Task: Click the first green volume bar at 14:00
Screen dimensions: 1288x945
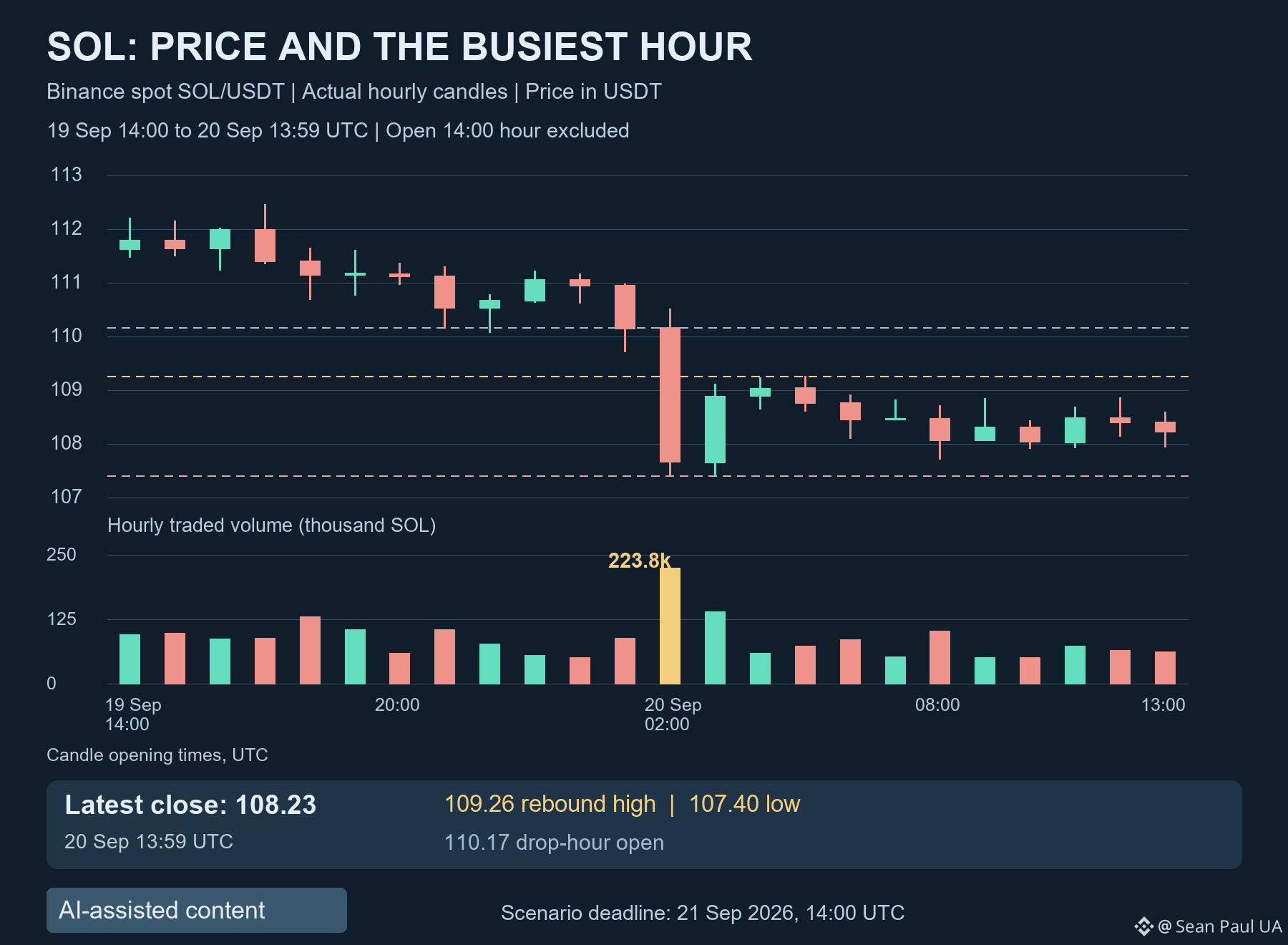Action: (x=130, y=659)
